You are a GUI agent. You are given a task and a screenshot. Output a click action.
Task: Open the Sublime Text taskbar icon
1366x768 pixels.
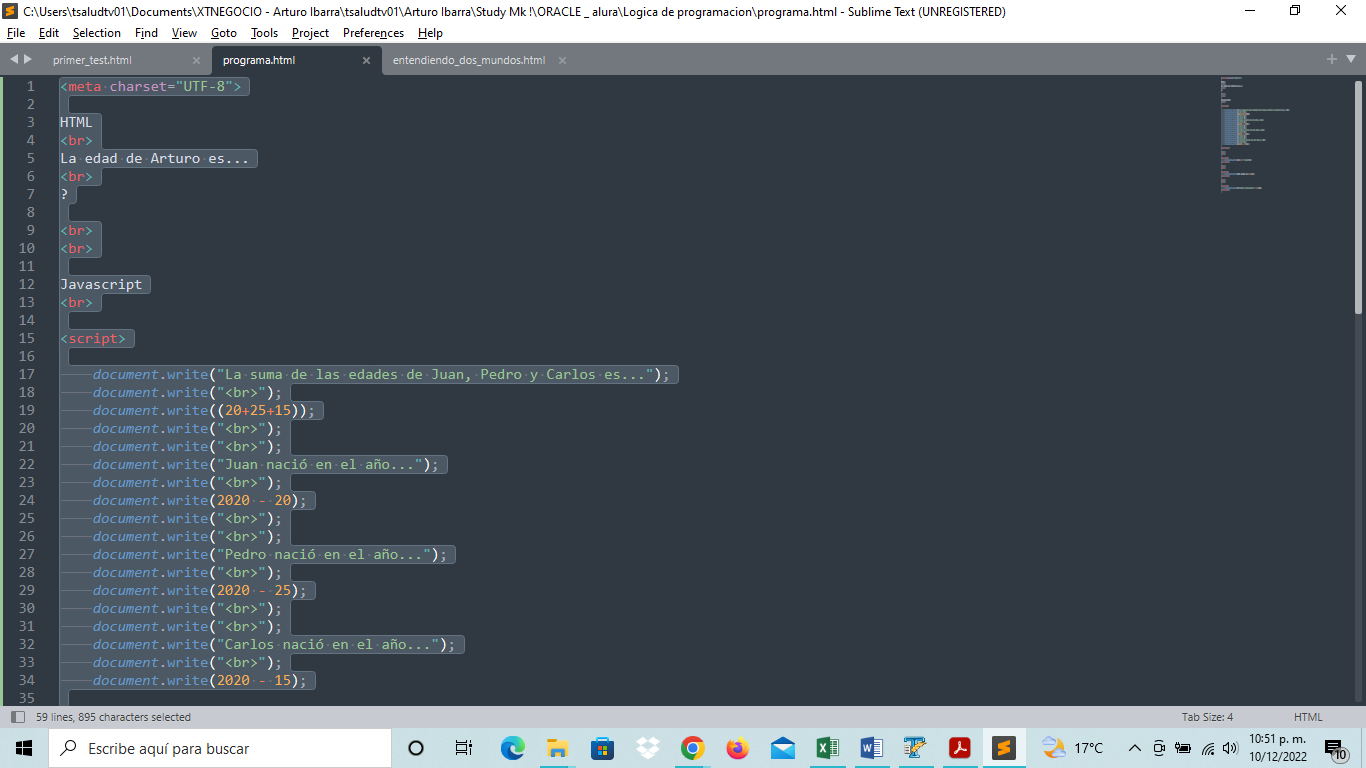pyautogui.click(x=1005, y=748)
